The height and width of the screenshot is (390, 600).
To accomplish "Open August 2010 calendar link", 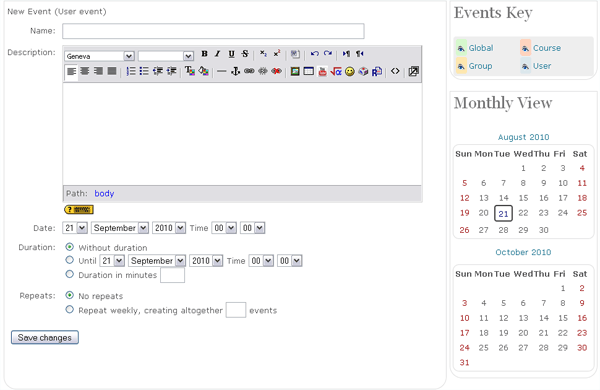I will coord(523,137).
